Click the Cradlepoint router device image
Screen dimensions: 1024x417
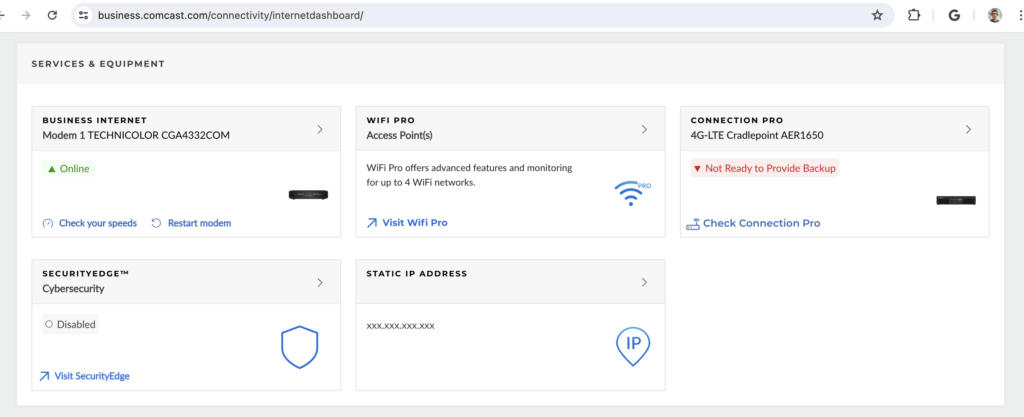click(956, 200)
